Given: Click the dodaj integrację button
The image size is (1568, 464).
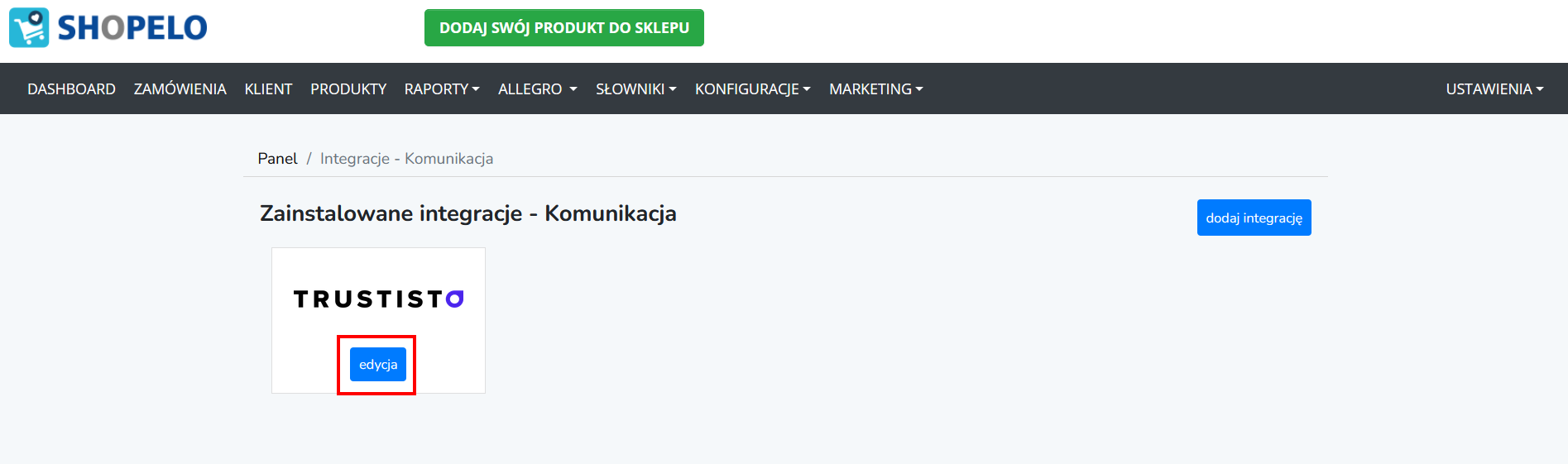Looking at the screenshot, I should pyautogui.click(x=1254, y=218).
